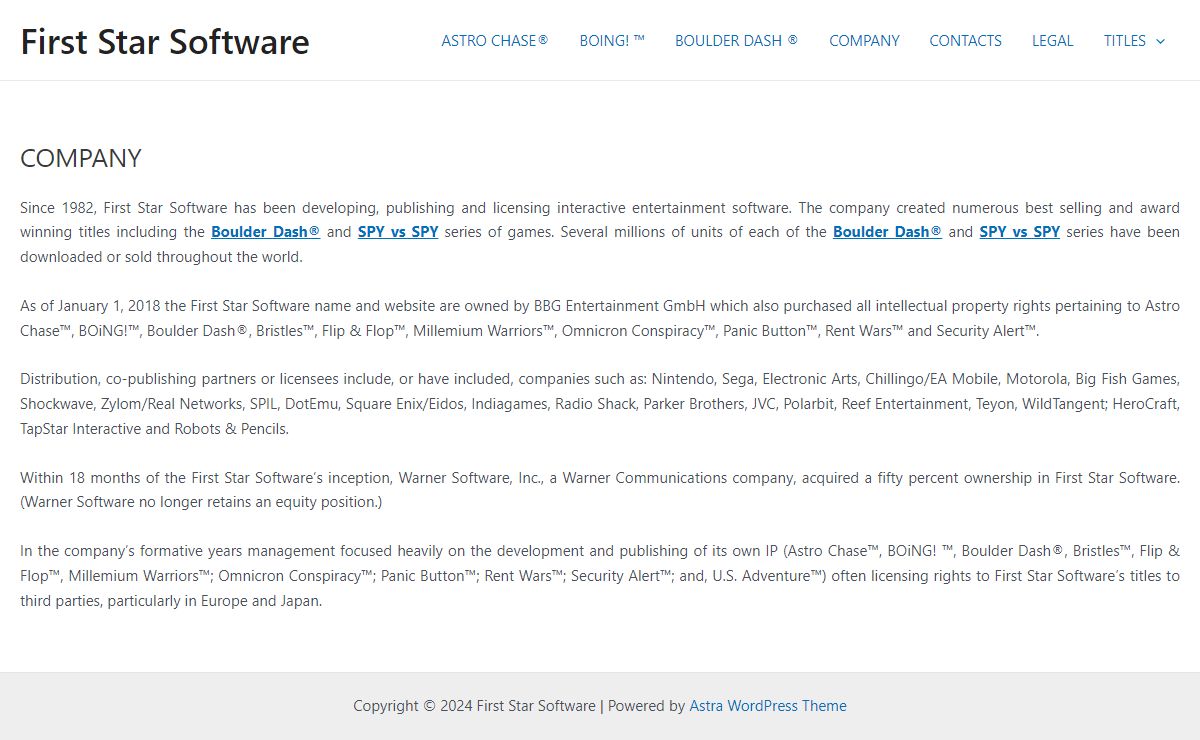Open second SPY vs SPY link before 'series have been'
This screenshot has height=740, width=1200.
coord(1020,232)
